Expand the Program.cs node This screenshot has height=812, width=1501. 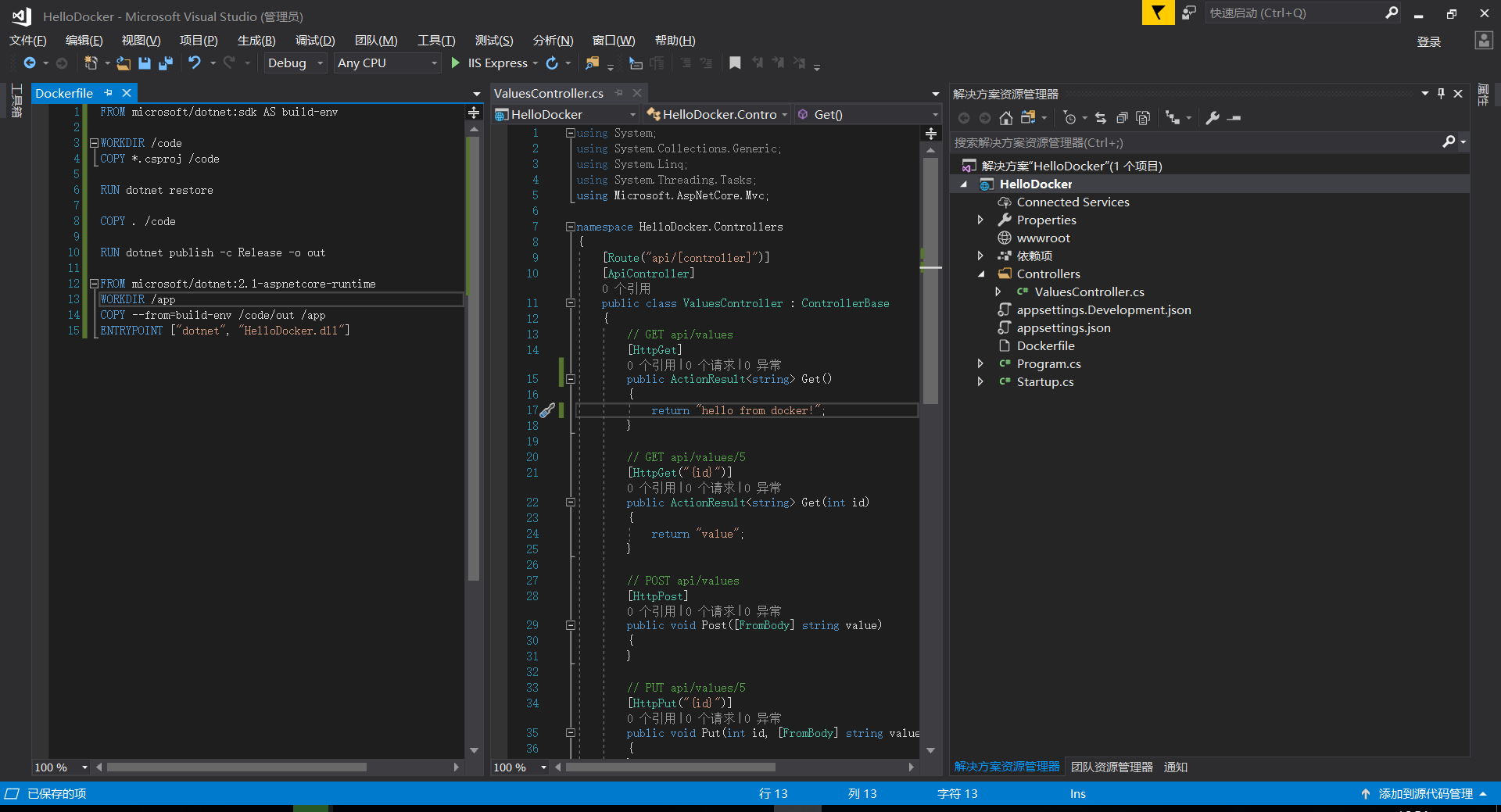(980, 364)
